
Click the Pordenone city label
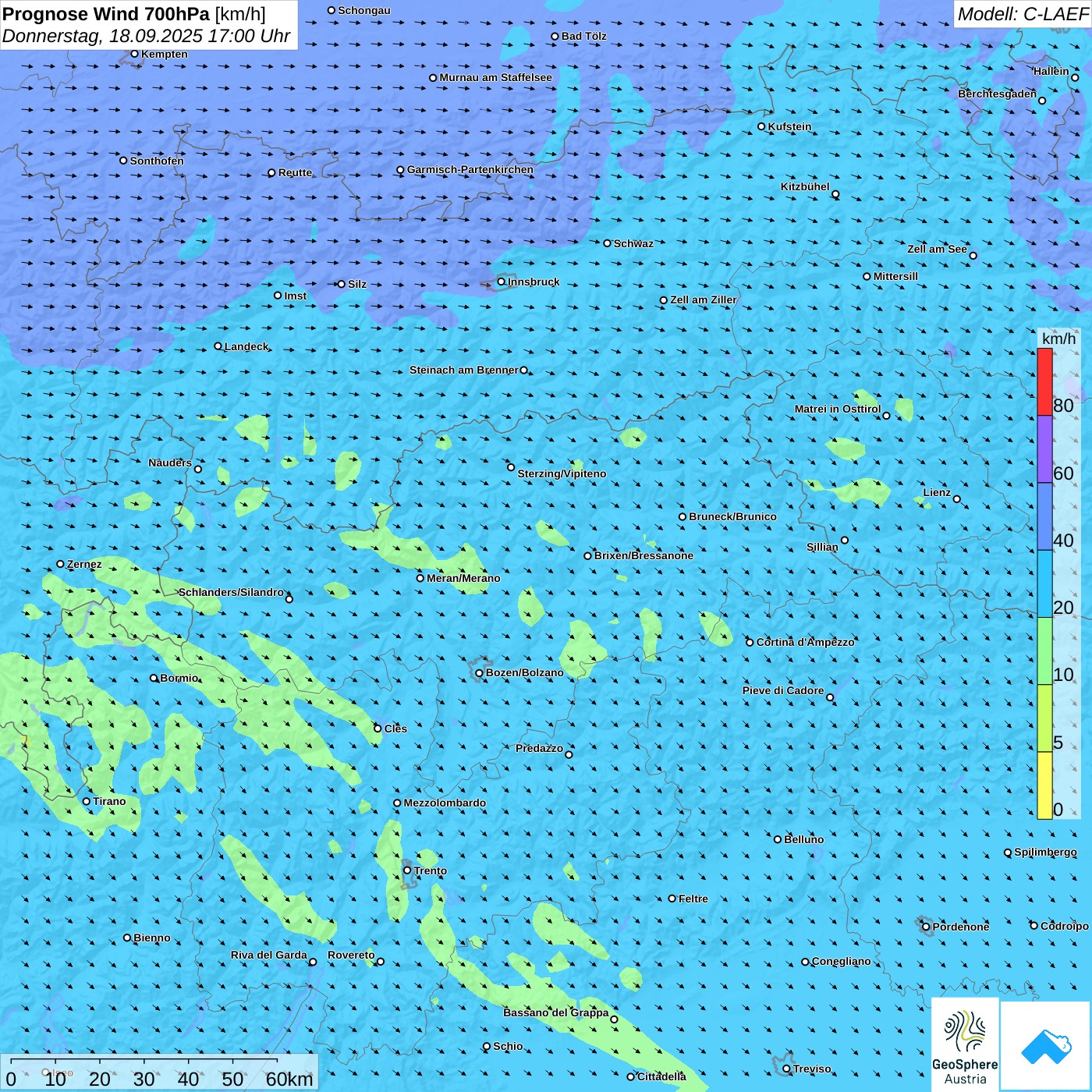point(961,927)
